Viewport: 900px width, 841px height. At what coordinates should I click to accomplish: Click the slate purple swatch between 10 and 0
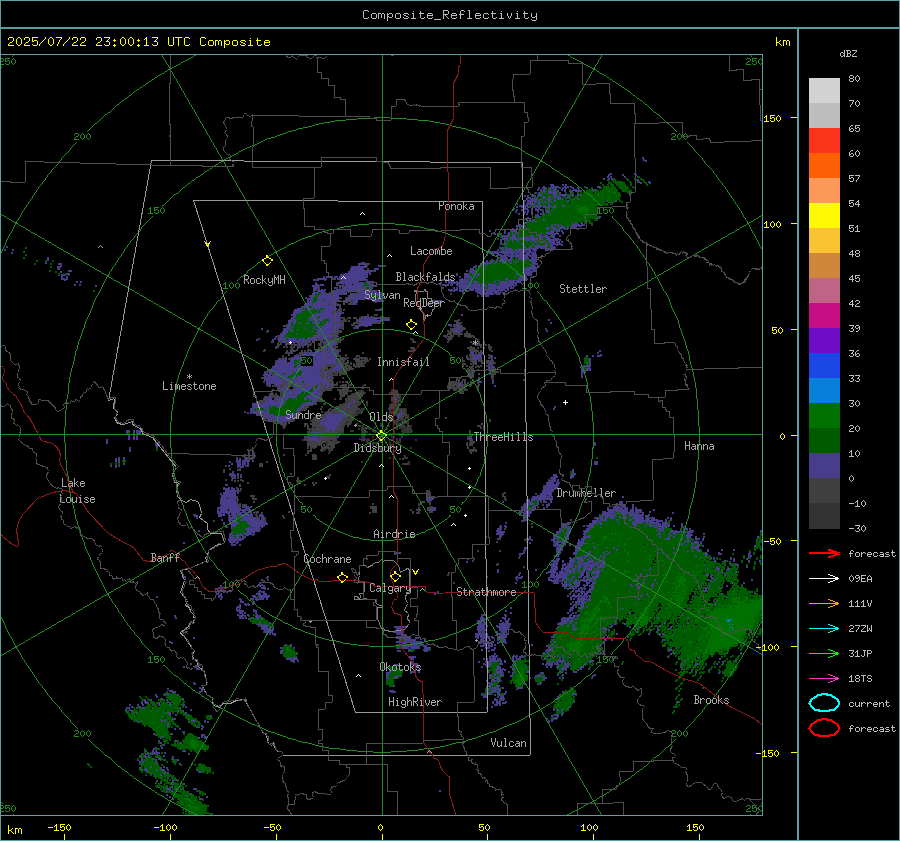824,466
